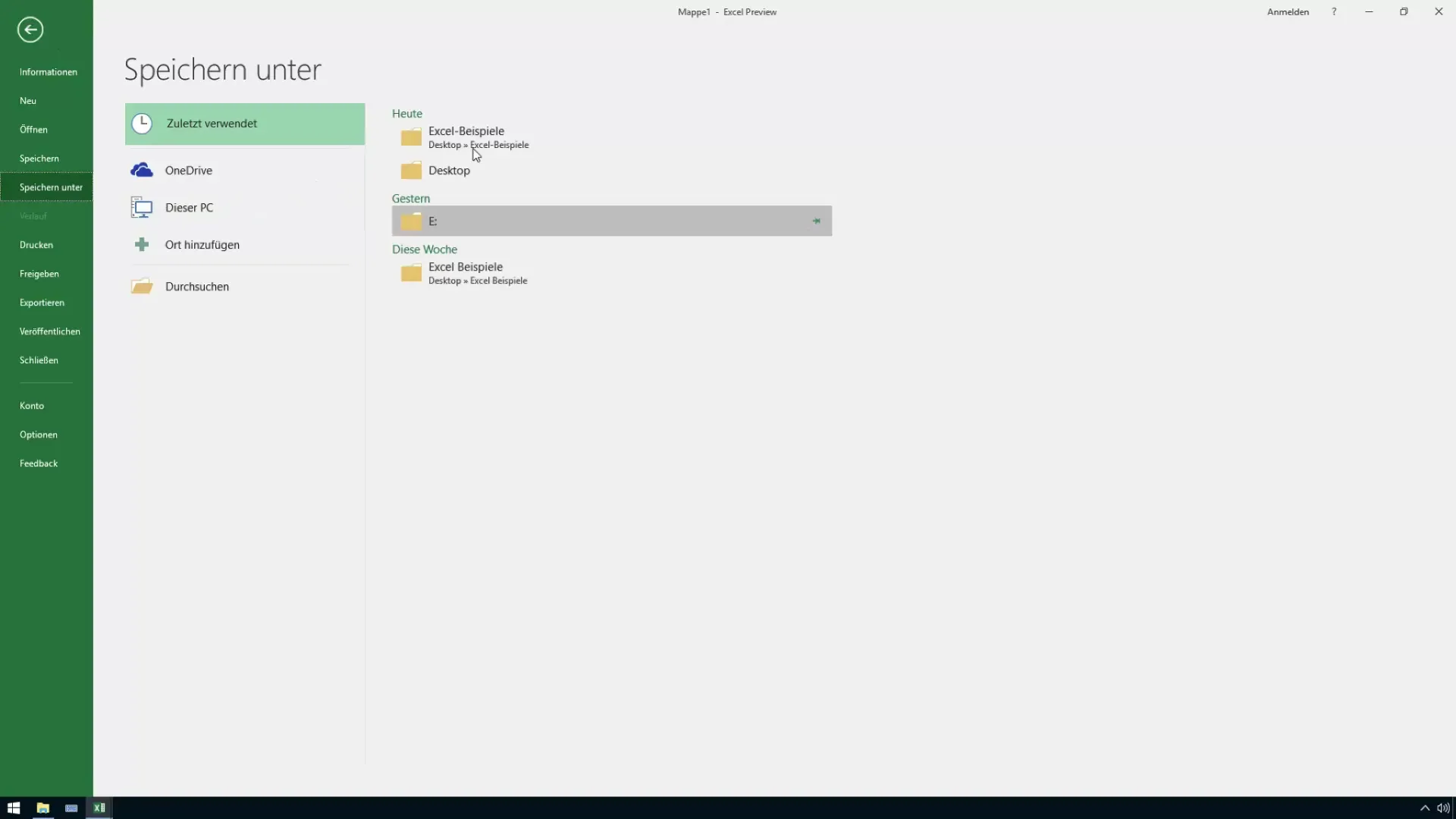Click the help question mark icon
Viewport: 1456px width, 819px height.
point(1334,12)
